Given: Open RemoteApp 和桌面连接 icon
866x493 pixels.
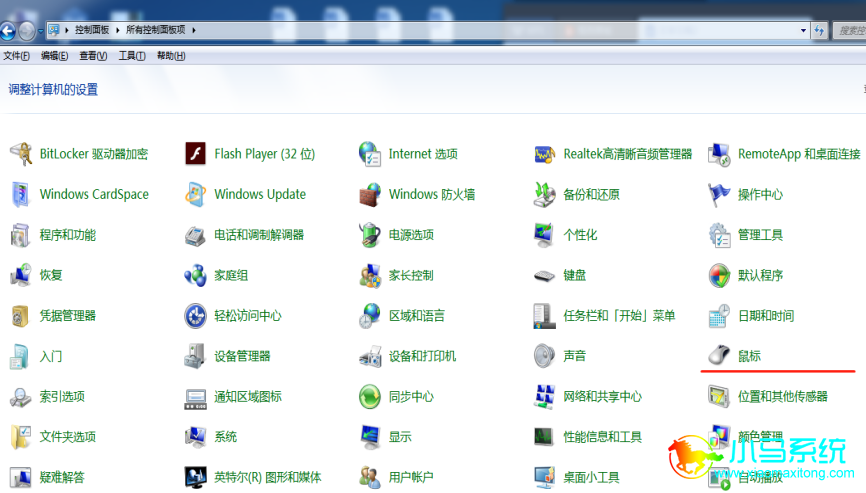Looking at the screenshot, I should [719, 154].
